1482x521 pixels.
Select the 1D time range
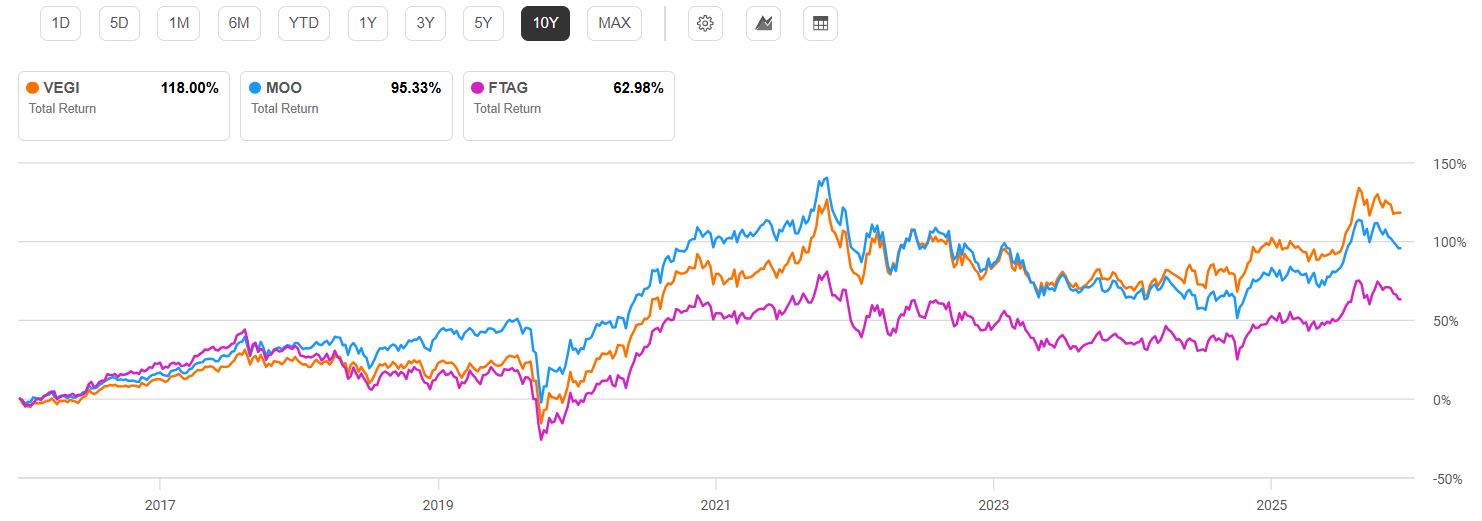click(61, 23)
